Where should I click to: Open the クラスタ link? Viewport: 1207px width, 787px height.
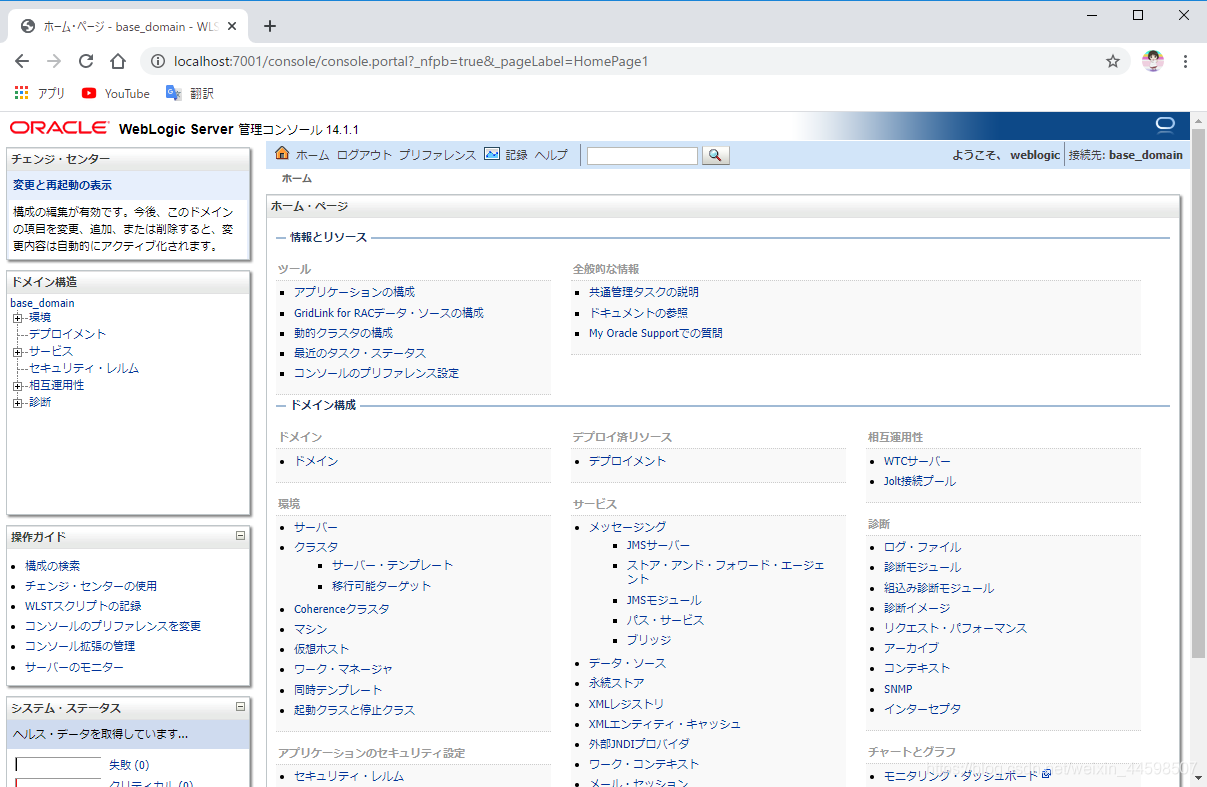click(316, 547)
